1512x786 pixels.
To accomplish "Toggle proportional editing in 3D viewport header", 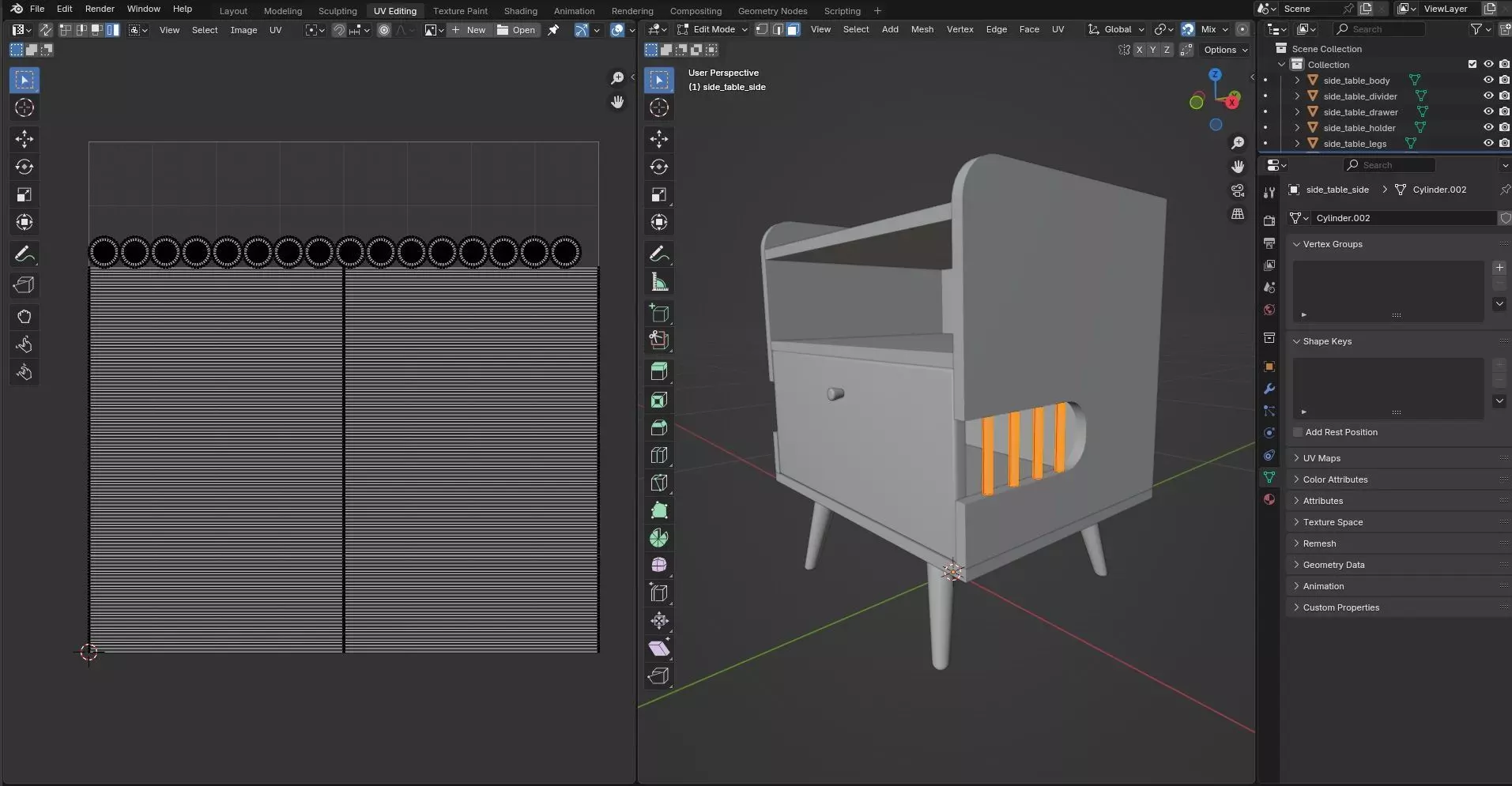I will (x=1242, y=29).
